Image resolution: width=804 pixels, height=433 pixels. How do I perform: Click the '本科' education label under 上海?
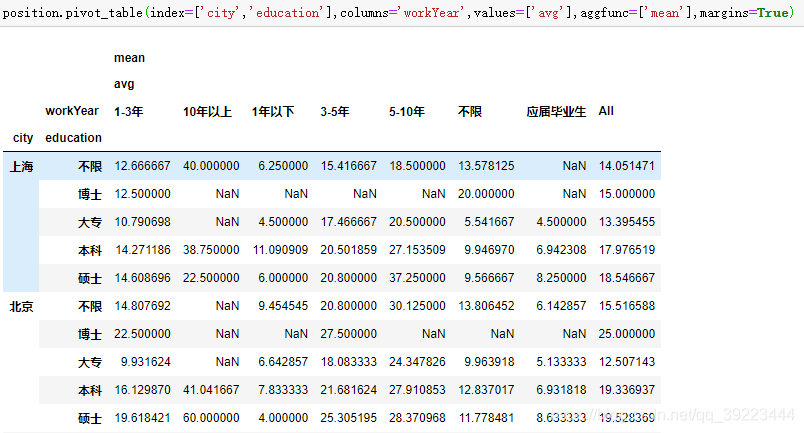tap(90, 250)
